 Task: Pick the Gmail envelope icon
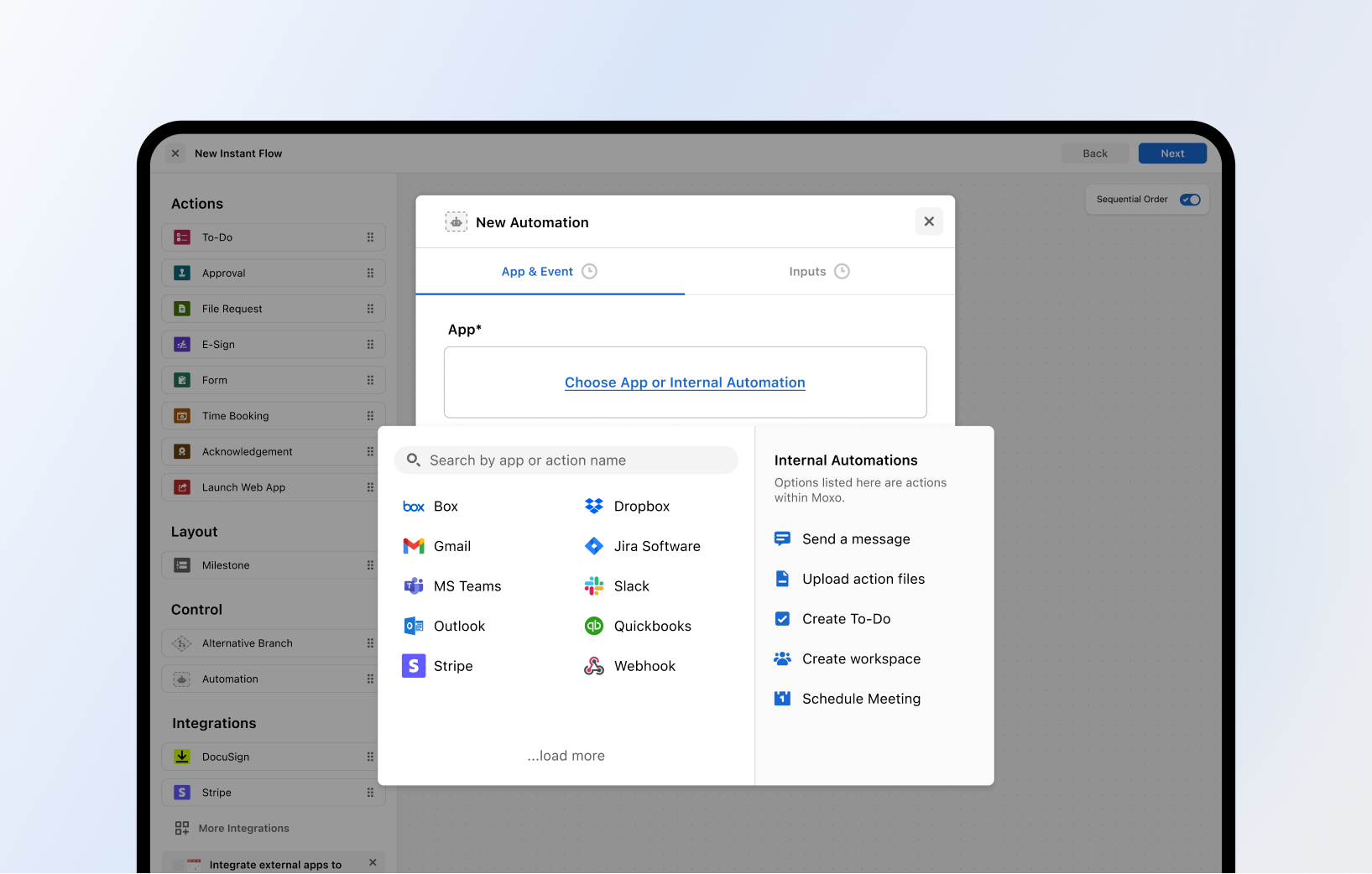pos(414,546)
